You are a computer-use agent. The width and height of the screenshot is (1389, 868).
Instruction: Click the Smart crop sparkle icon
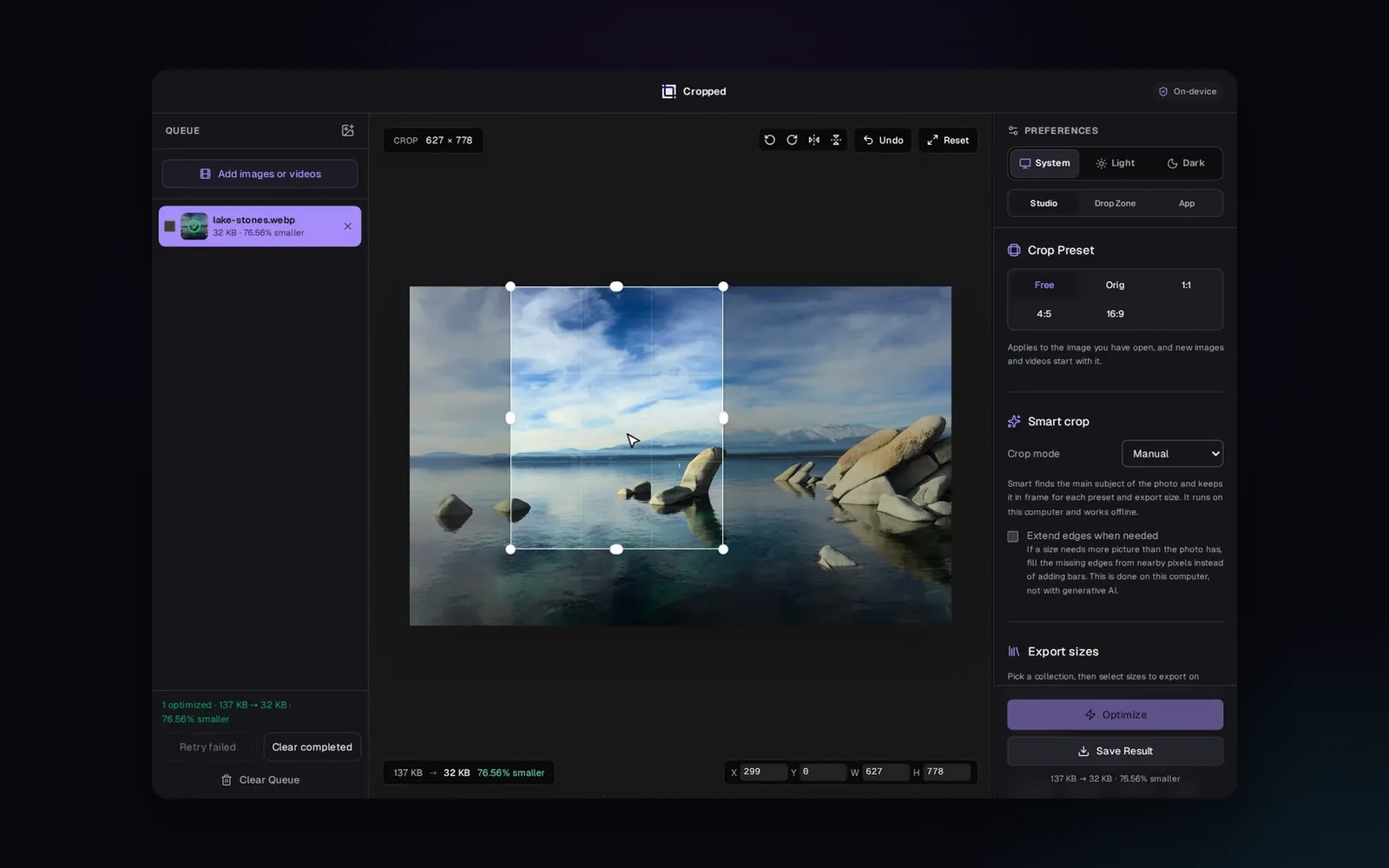pos(1014,421)
